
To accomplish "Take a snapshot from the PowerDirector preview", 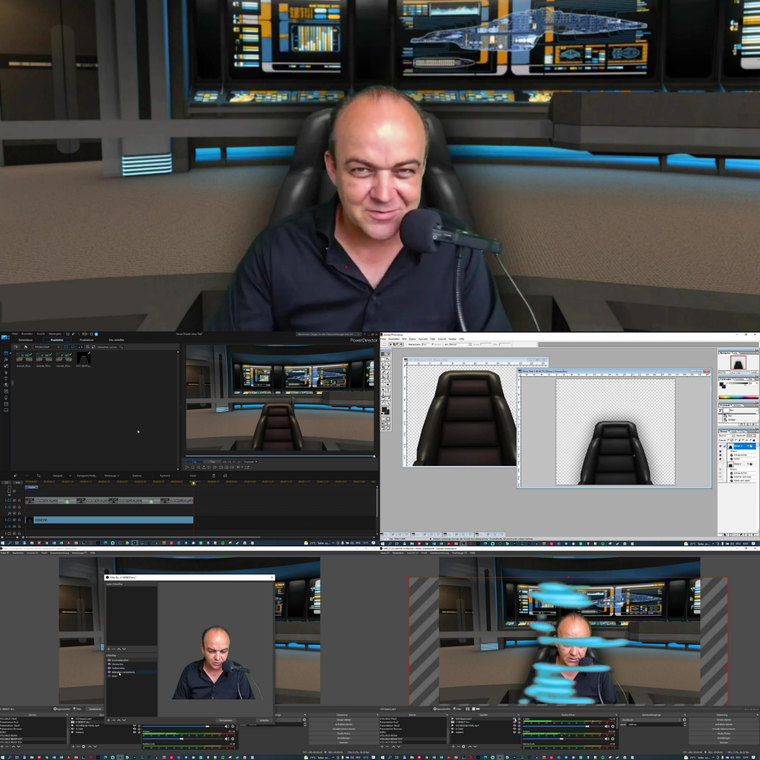I will click(x=221, y=467).
